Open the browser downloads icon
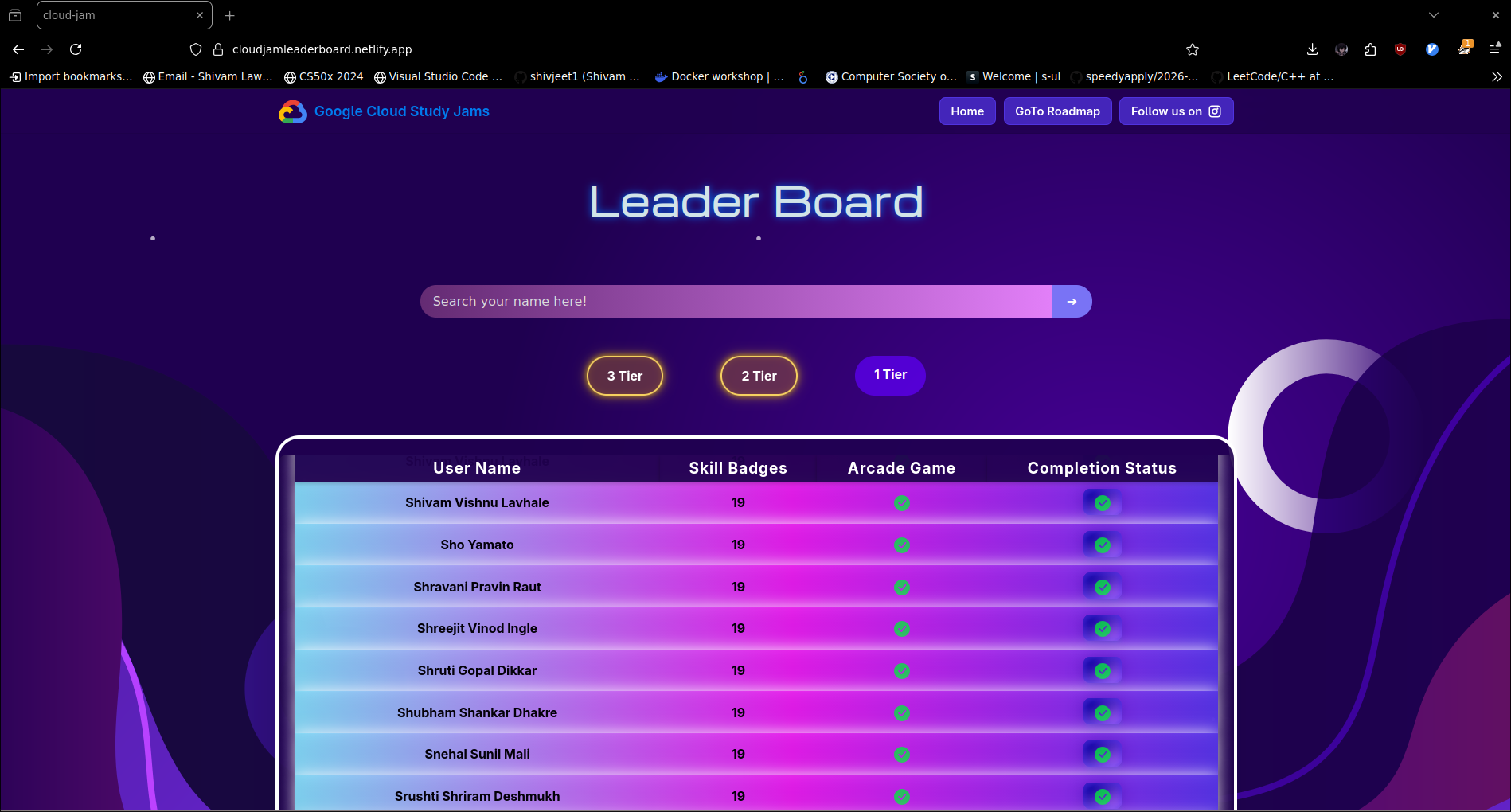Screen dimensions: 1511x812 1312,49
